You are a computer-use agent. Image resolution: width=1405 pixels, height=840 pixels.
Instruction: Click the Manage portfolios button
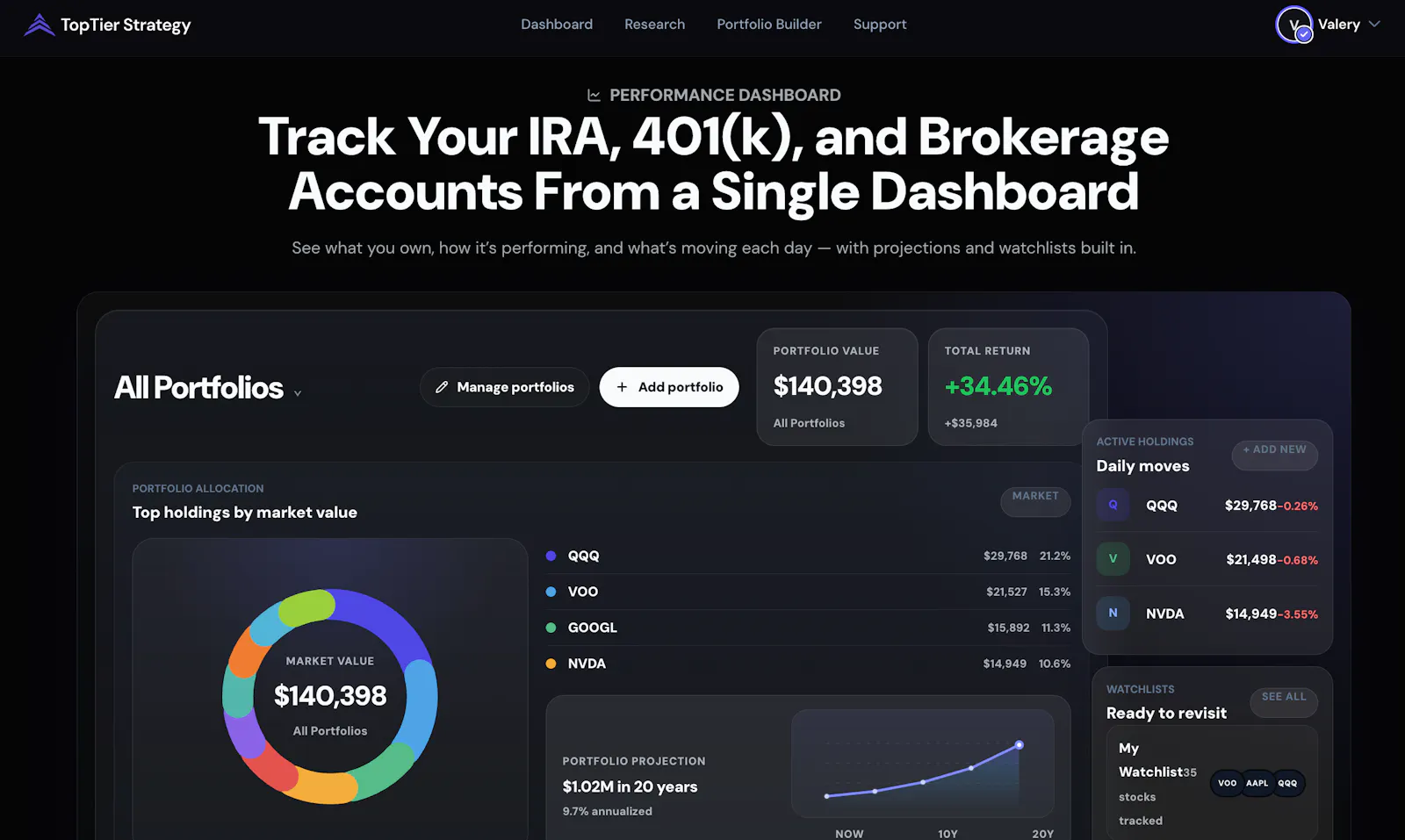tap(504, 387)
